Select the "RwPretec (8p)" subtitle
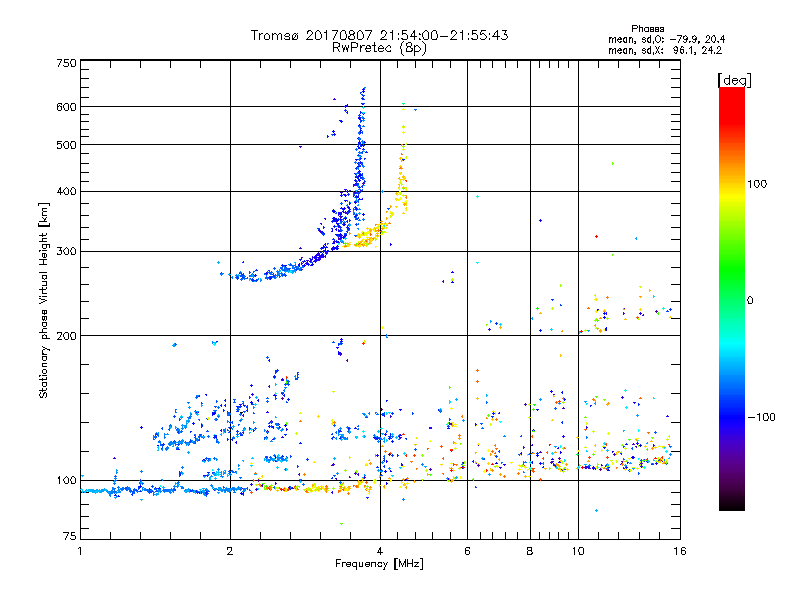 [379, 48]
